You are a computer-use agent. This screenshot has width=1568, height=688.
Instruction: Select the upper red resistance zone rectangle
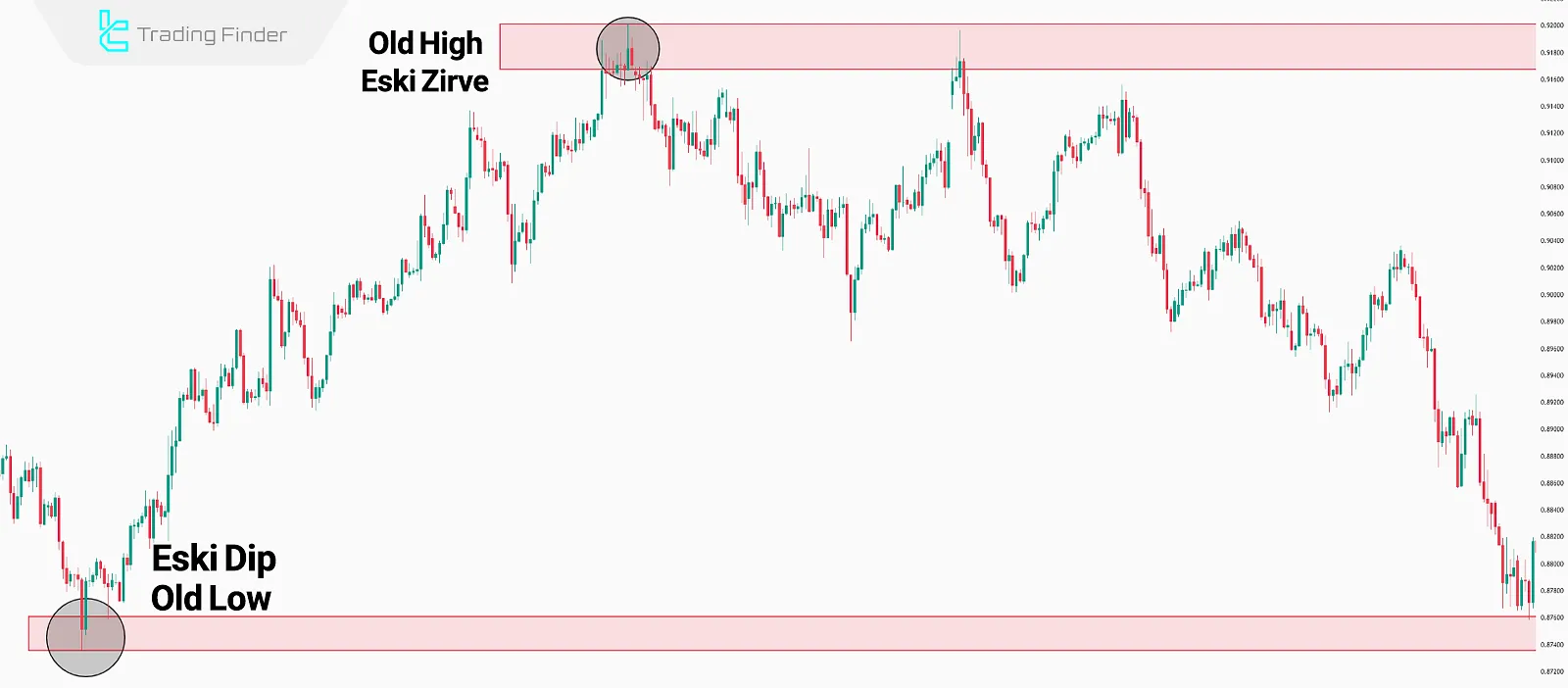tap(1078, 46)
